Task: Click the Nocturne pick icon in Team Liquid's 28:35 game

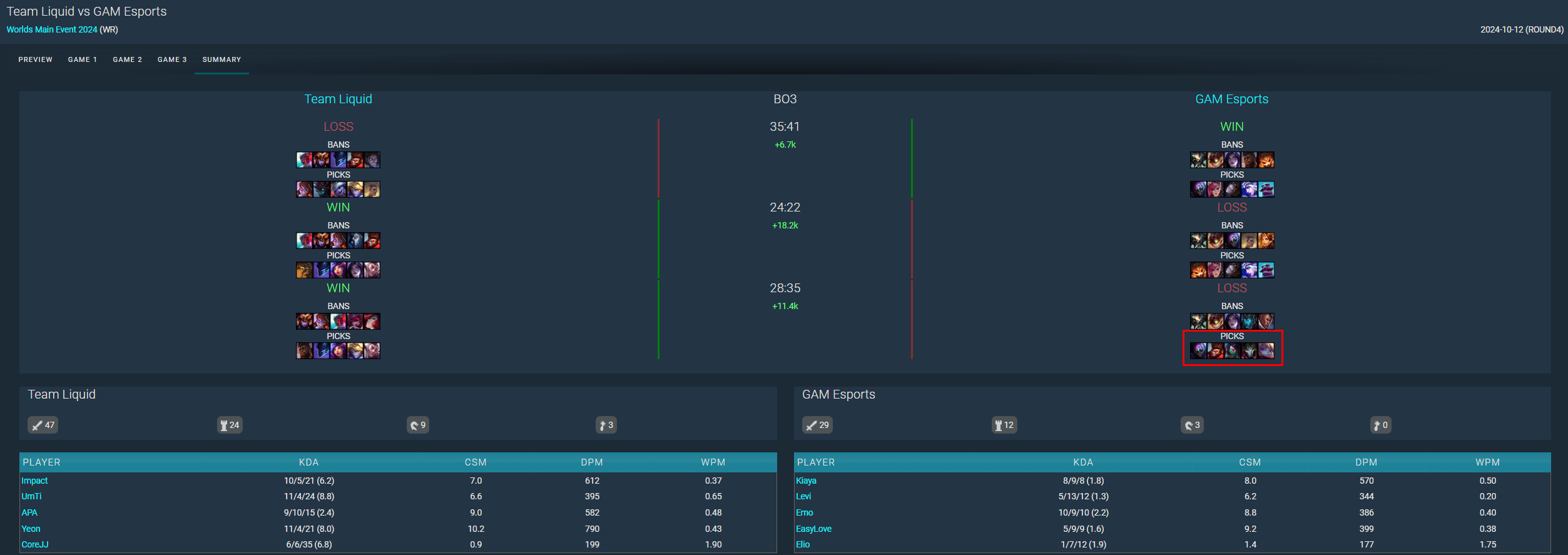Action: point(322,350)
